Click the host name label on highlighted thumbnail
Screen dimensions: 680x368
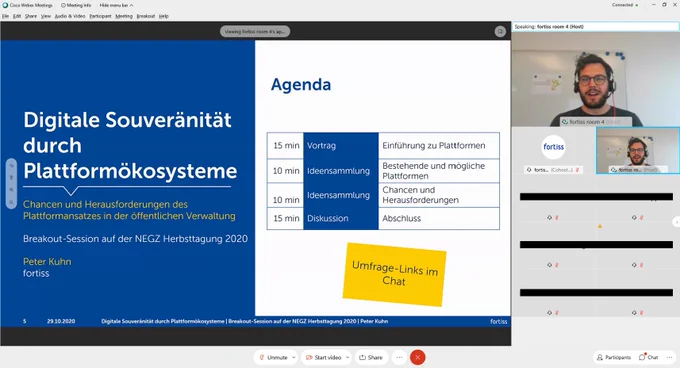pos(639,170)
